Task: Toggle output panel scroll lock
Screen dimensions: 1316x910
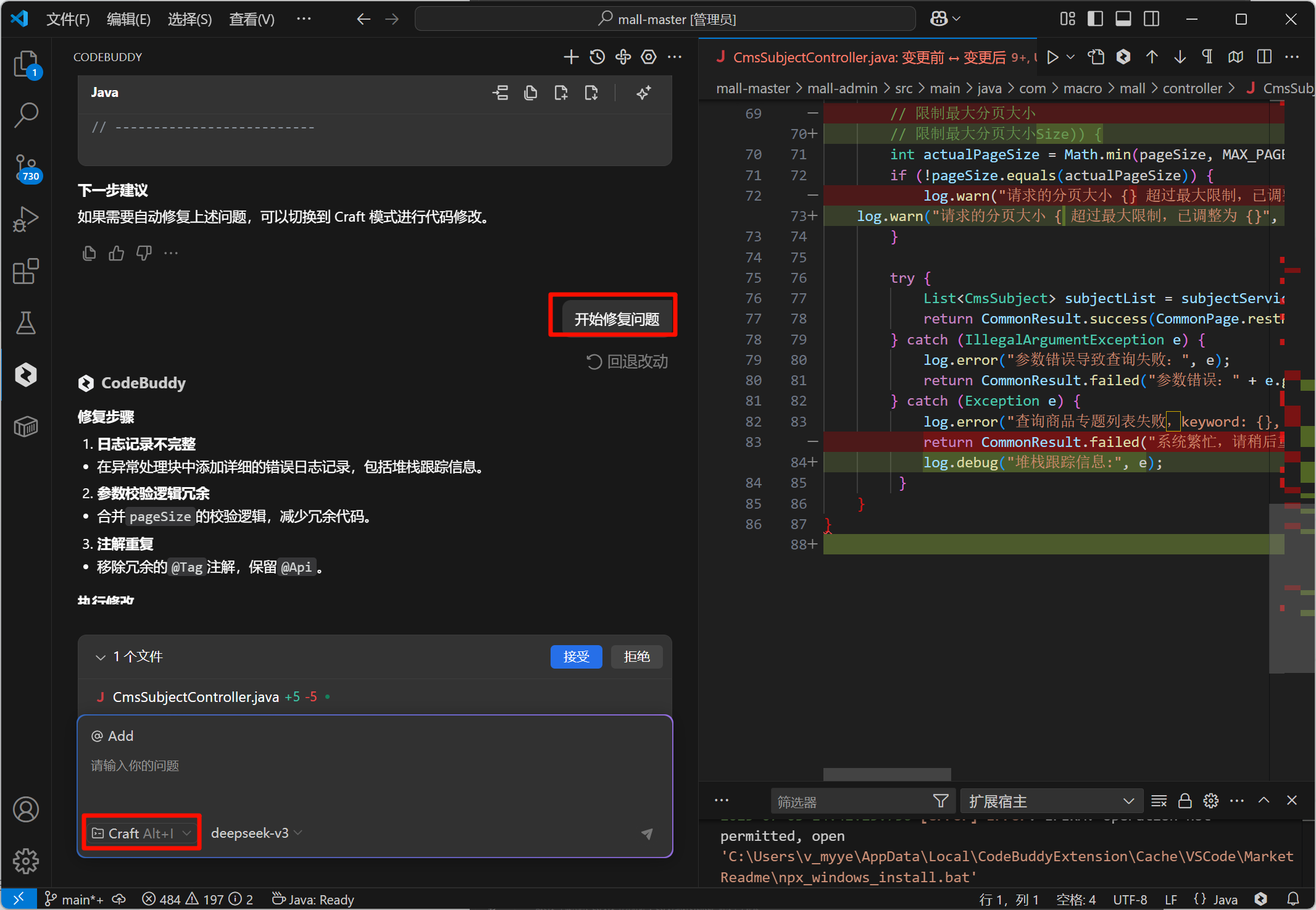Action: click(1185, 801)
